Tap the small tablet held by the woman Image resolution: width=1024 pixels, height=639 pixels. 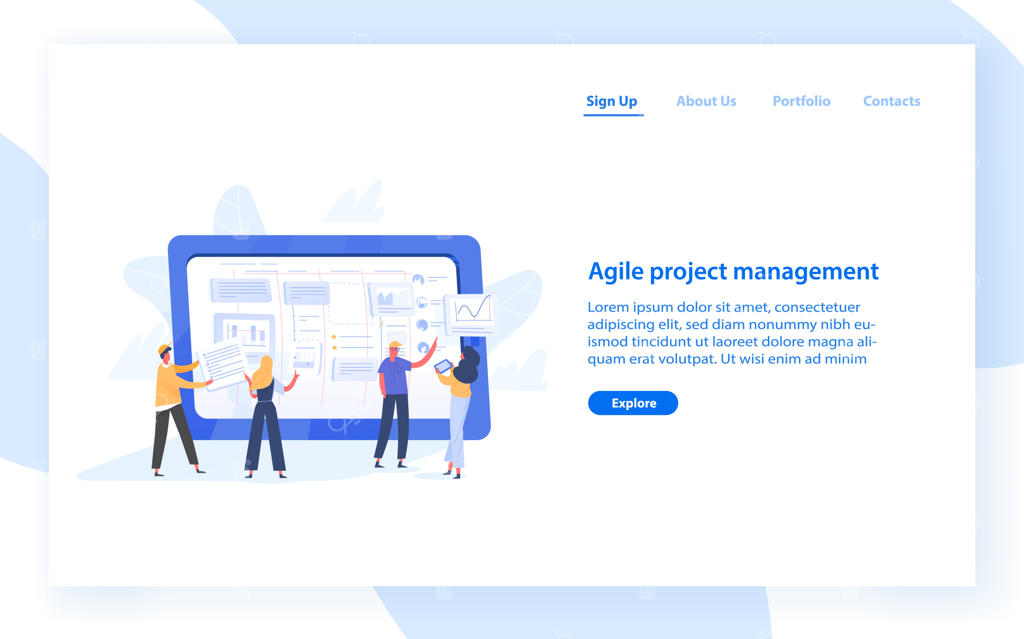pos(443,367)
